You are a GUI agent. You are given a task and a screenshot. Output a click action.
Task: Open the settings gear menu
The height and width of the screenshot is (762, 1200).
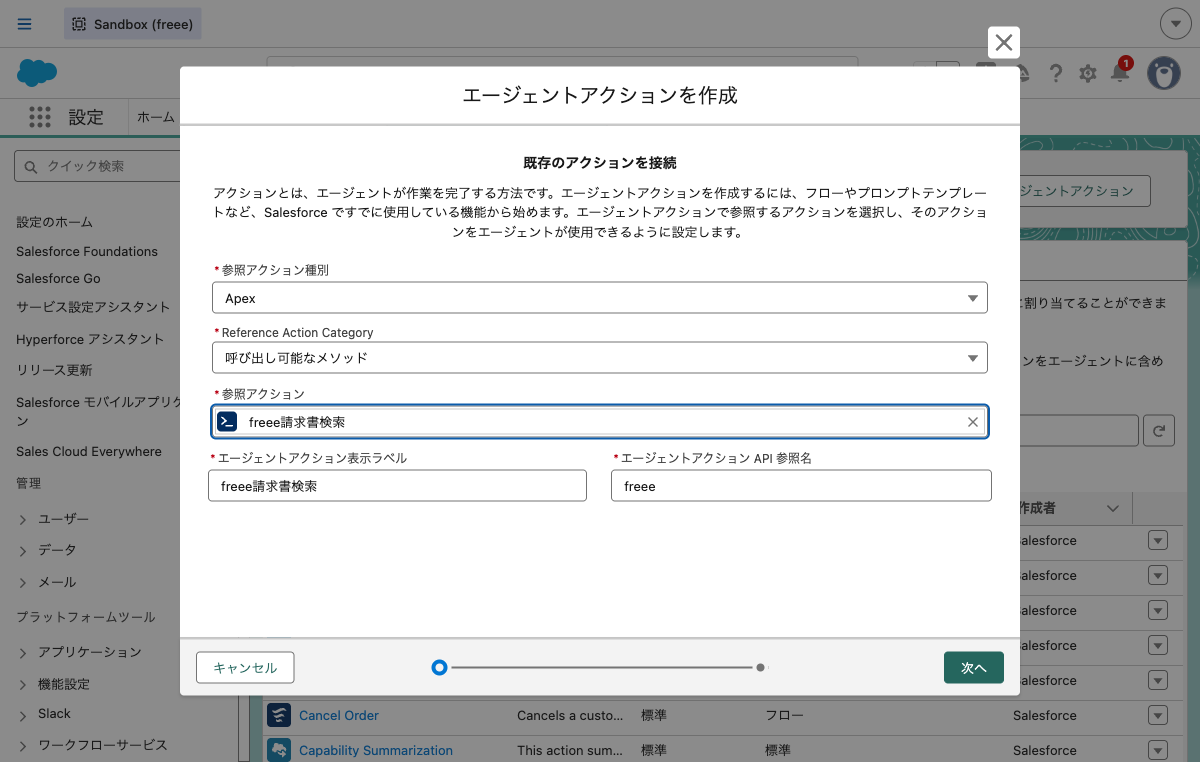tap(1087, 73)
